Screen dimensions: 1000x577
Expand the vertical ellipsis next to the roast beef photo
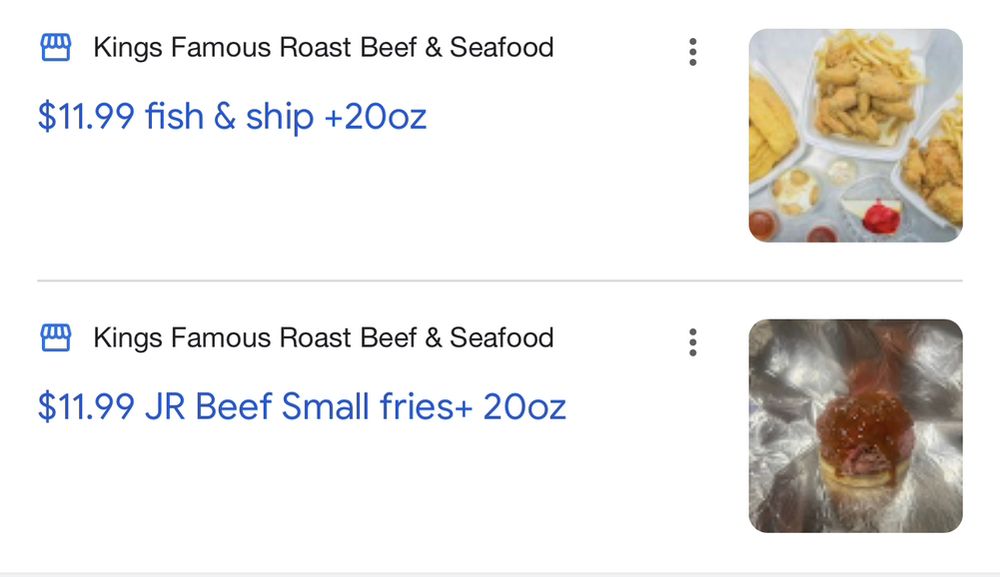[x=693, y=343]
